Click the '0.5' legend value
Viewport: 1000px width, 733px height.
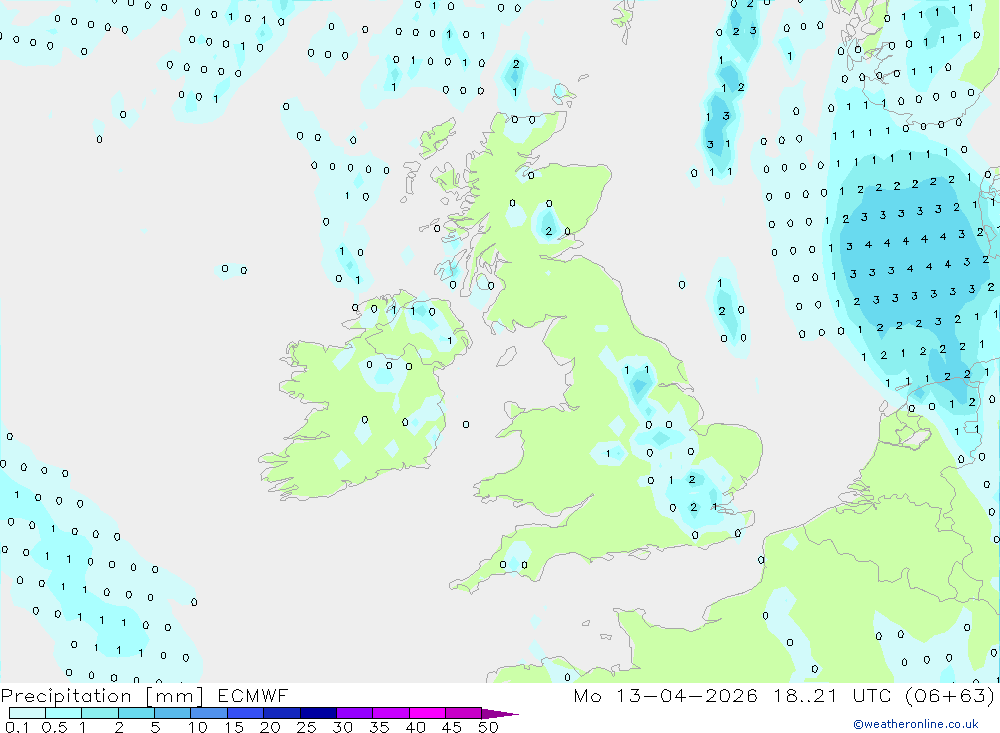54,727
